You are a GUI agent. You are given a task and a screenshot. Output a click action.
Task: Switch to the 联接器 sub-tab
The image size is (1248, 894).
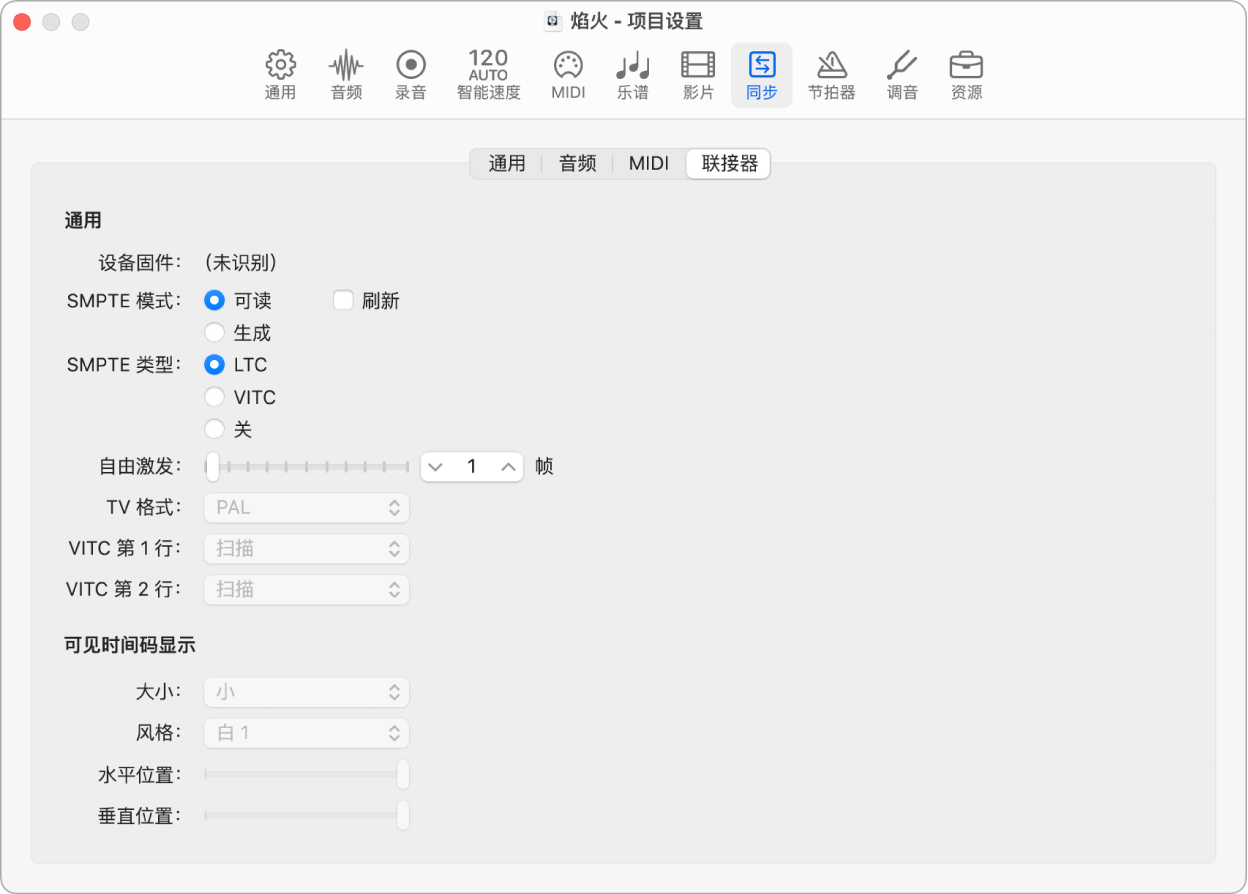coord(729,163)
